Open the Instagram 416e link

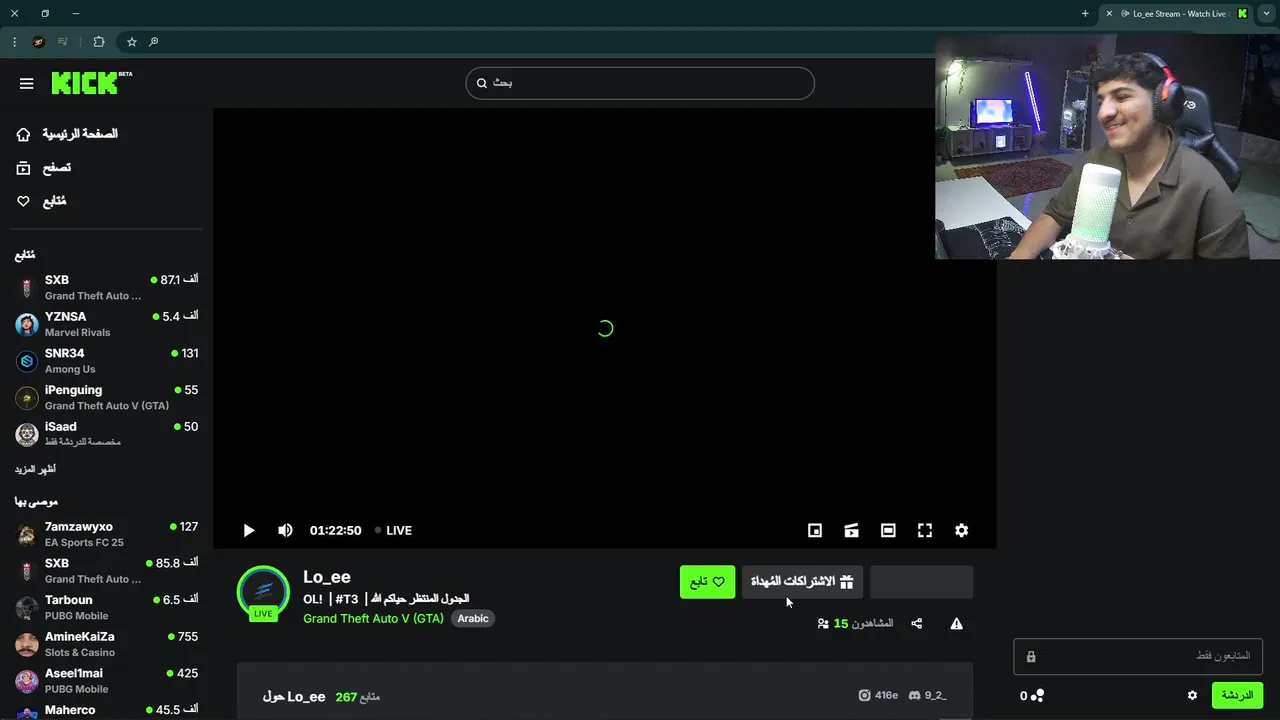(878, 696)
